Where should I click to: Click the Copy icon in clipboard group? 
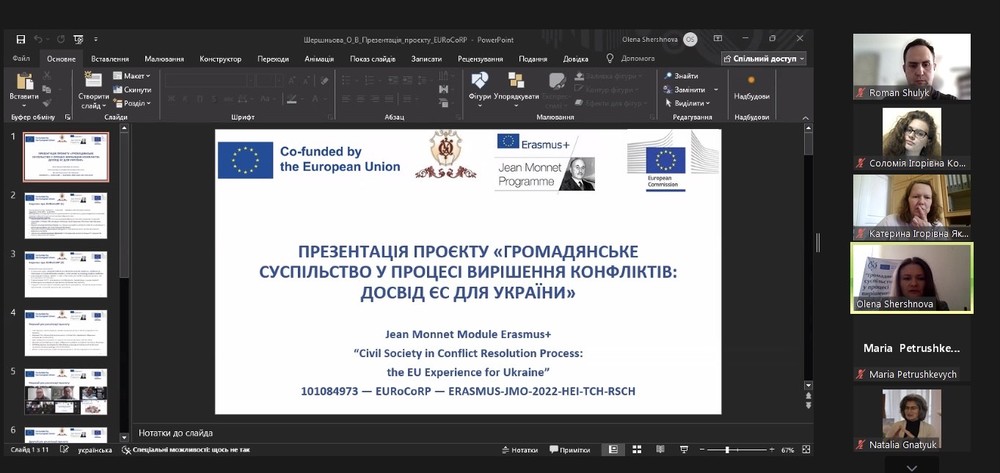pyautogui.click(x=47, y=89)
